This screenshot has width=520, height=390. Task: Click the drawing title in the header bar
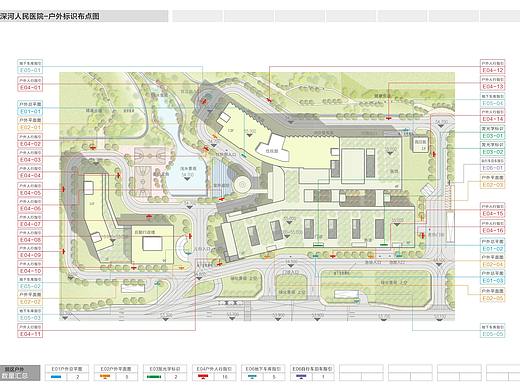pos(49,16)
